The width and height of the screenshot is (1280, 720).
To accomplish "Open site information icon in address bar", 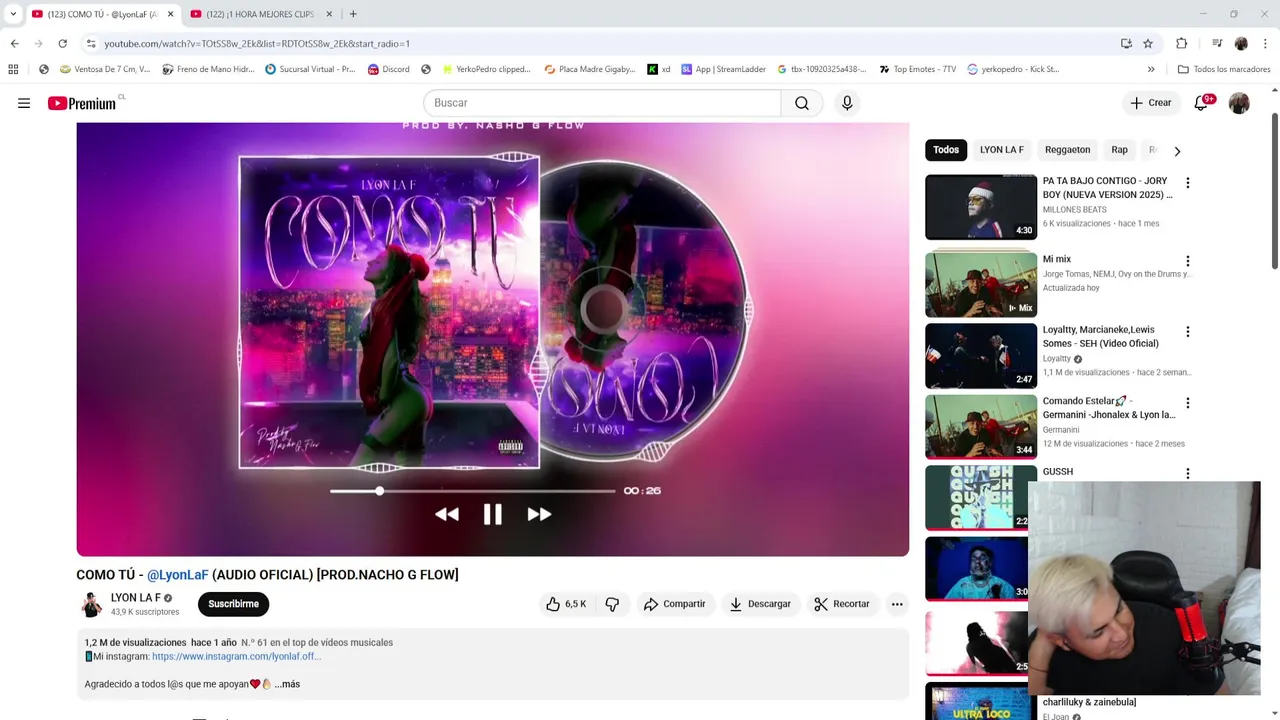I will [91, 43].
